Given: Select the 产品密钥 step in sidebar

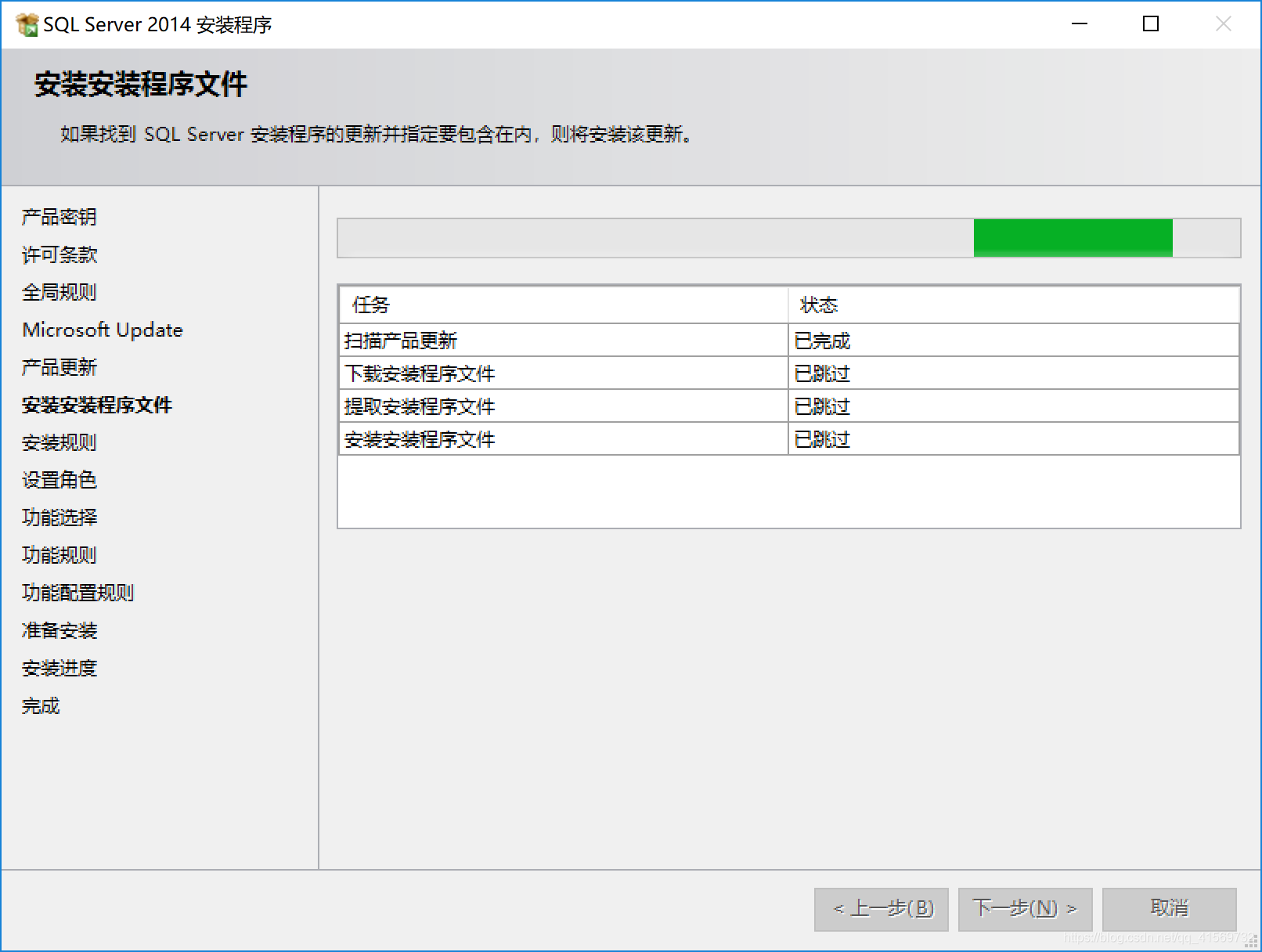Looking at the screenshot, I should tap(59, 217).
